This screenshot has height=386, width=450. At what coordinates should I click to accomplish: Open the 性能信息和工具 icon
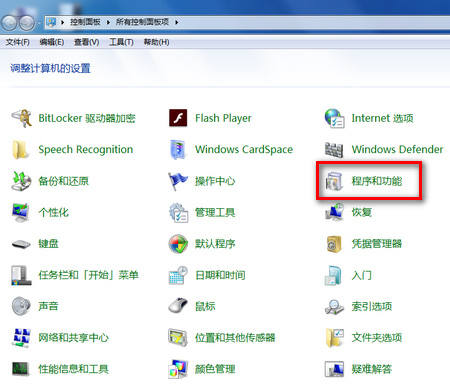21,369
